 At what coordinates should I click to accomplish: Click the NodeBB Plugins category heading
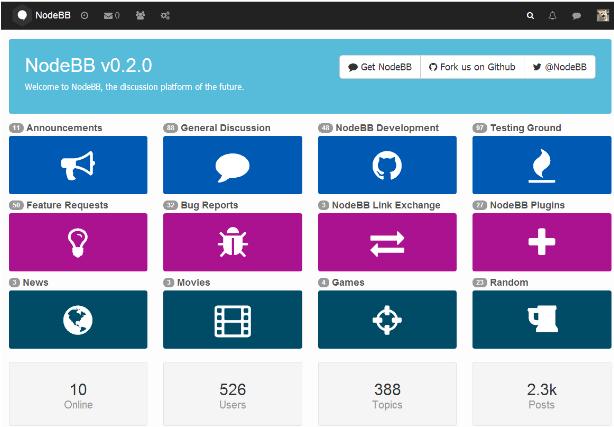[x=527, y=205]
